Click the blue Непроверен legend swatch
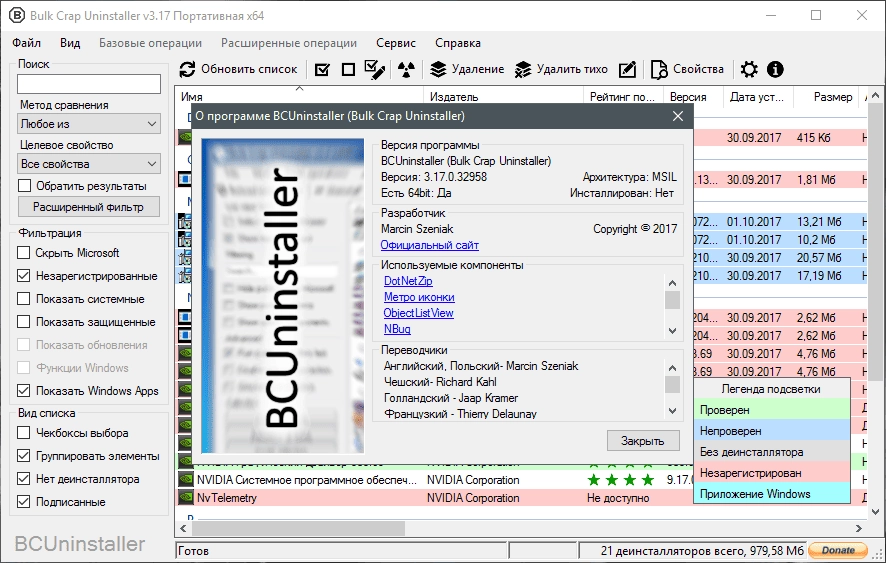Screen dimensions: 886x563 (x=772, y=431)
